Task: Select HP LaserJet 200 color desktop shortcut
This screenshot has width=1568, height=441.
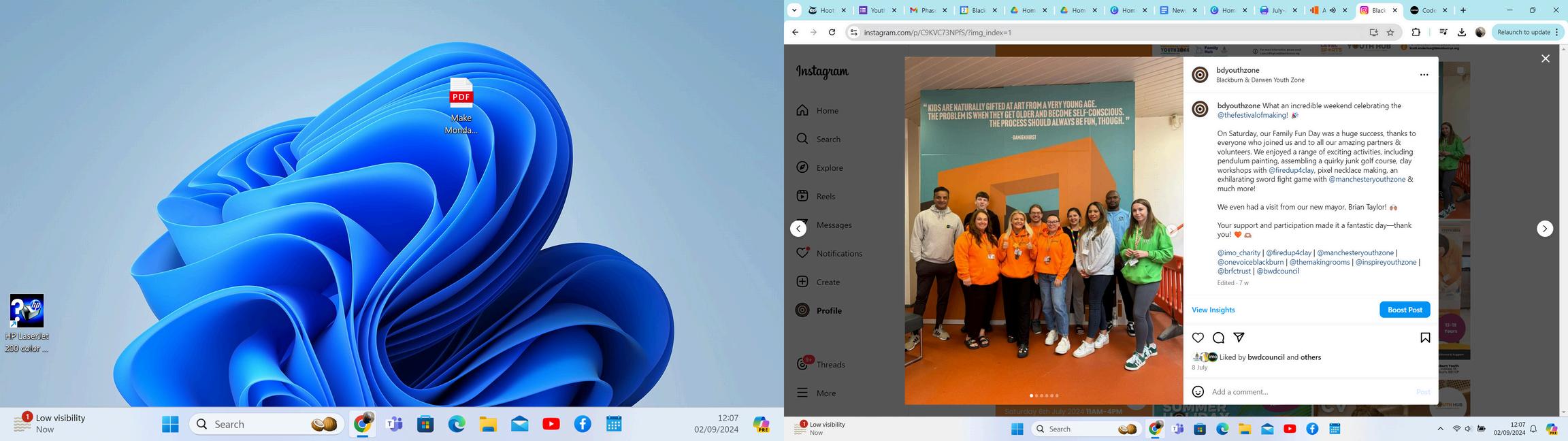Action: pos(27,324)
